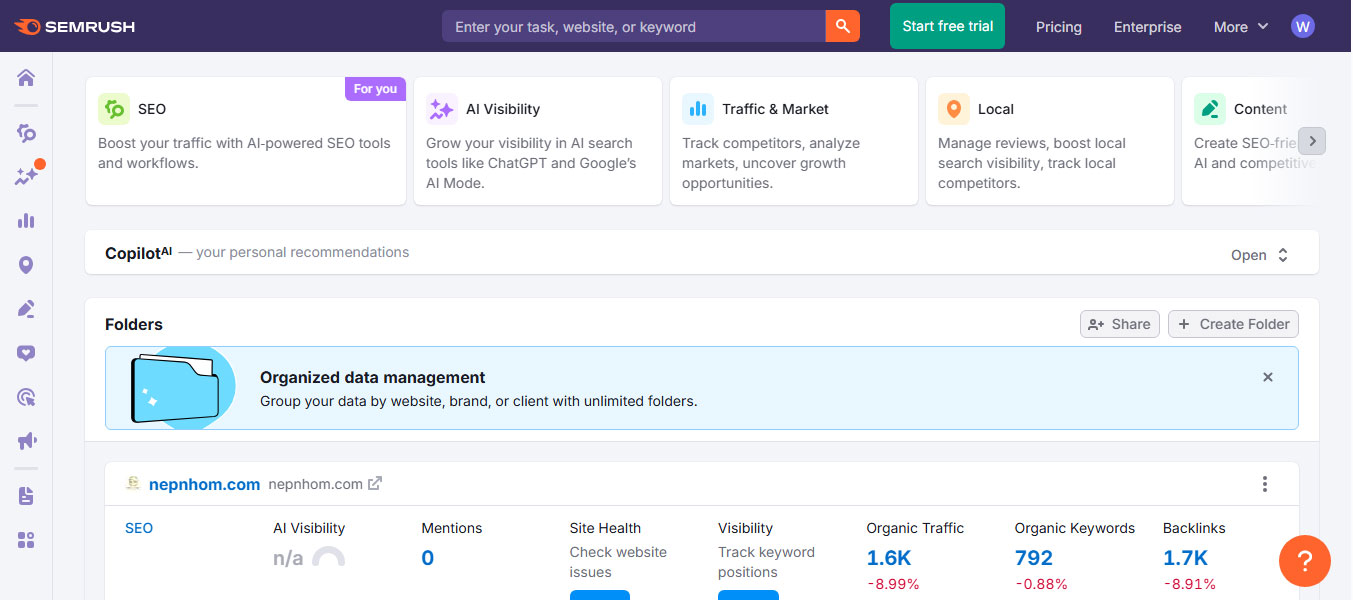The width and height of the screenshot is (1353, 600).
Task: Expand the More menu in the top bar
Action: 1240,27
